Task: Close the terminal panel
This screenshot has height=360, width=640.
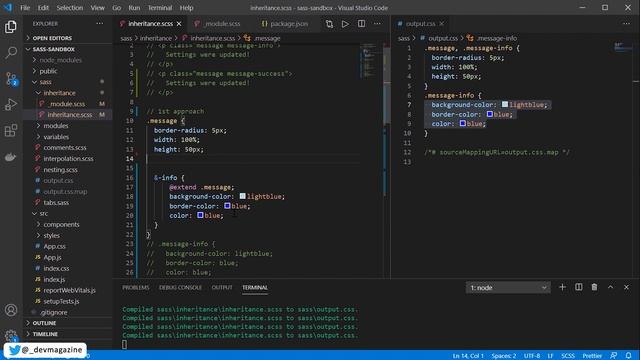Action: coord(627,287)
